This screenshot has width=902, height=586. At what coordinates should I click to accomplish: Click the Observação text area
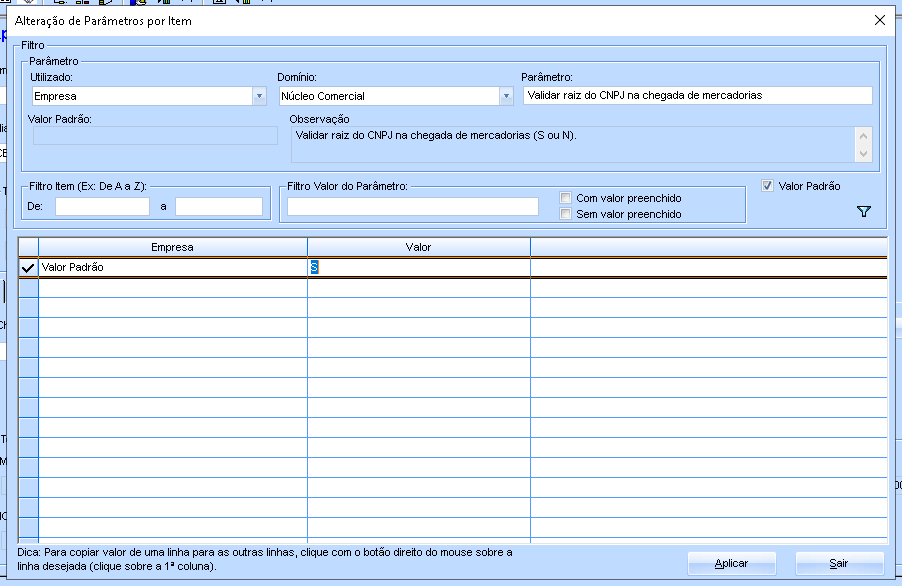573,145
